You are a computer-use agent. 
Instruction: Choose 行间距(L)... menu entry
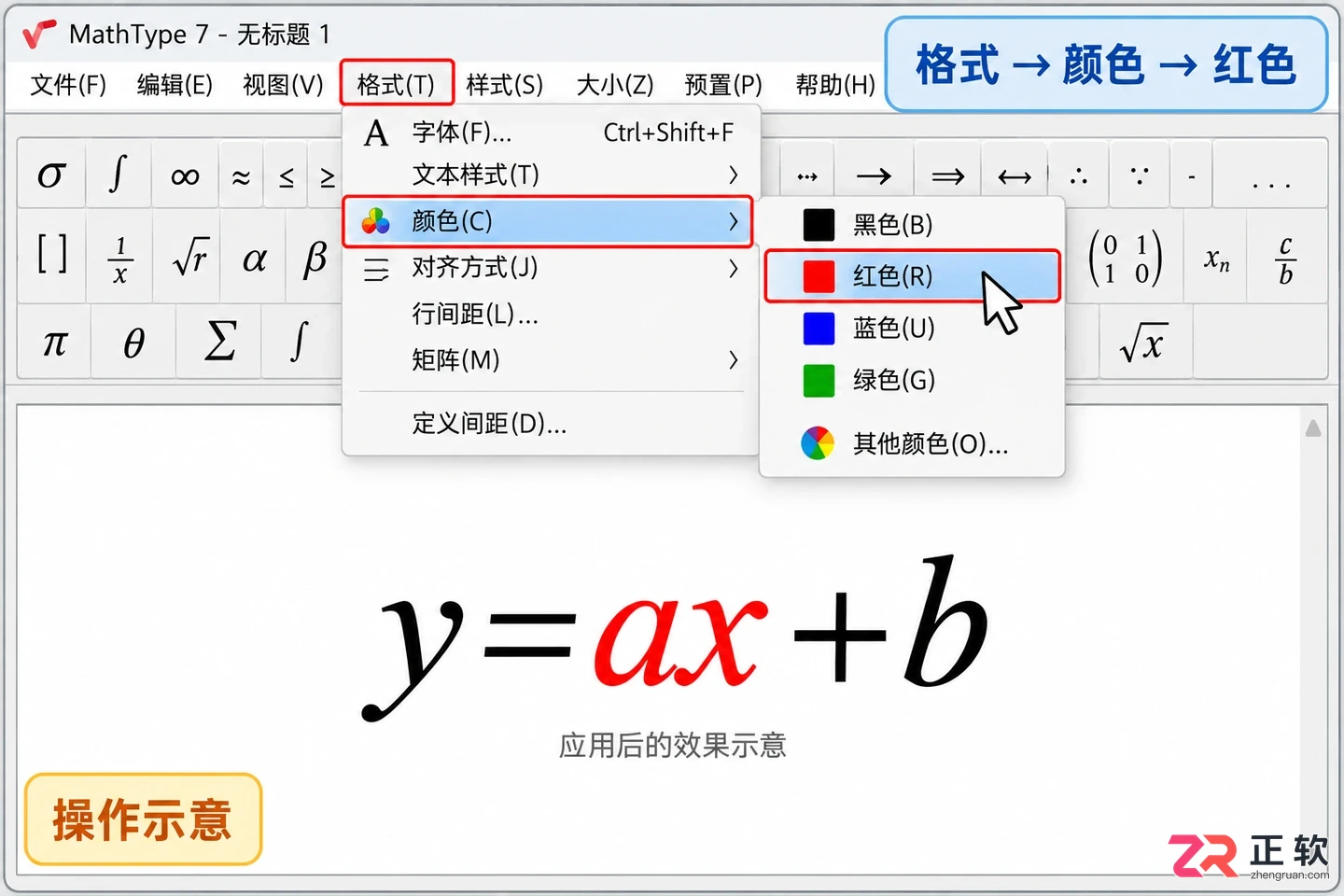(x=551, y=314)
